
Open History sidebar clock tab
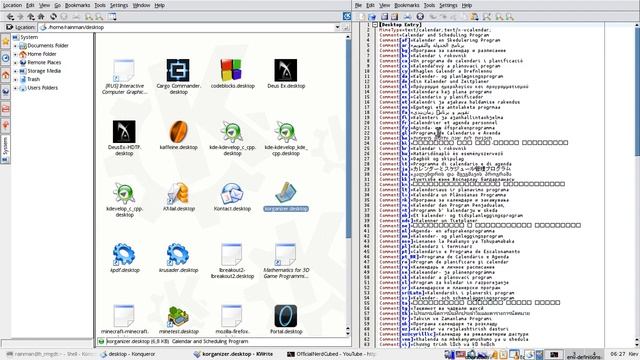point(5,58)
